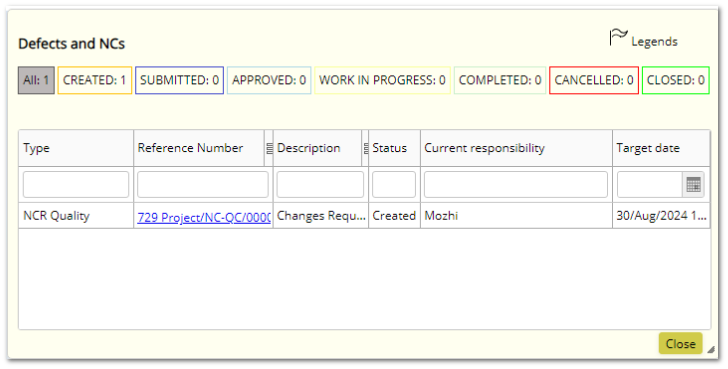The width and height of the screenshot is (728, 369).
Task: Filter by SUBMITTED: 0 status
Action: click(180, 80)
